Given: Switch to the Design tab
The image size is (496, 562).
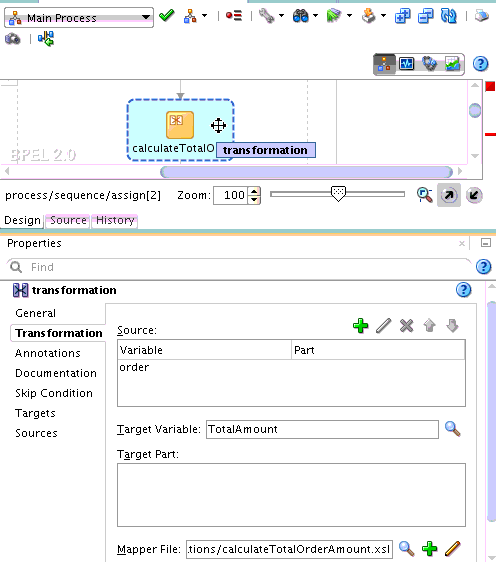Looking at the screenshot, I should 22,220.
